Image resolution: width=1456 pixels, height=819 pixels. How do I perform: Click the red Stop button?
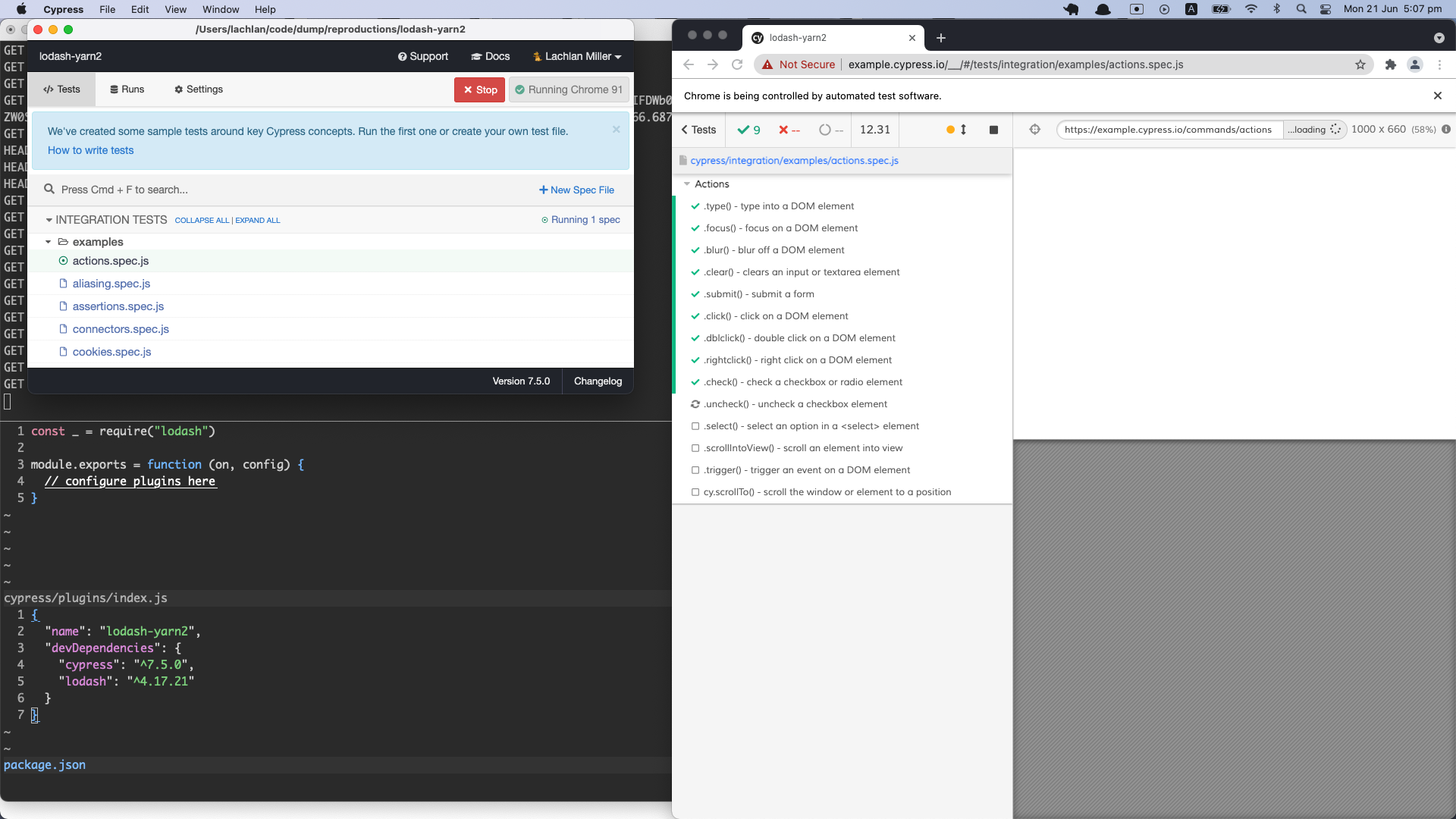tap(479, 89)
